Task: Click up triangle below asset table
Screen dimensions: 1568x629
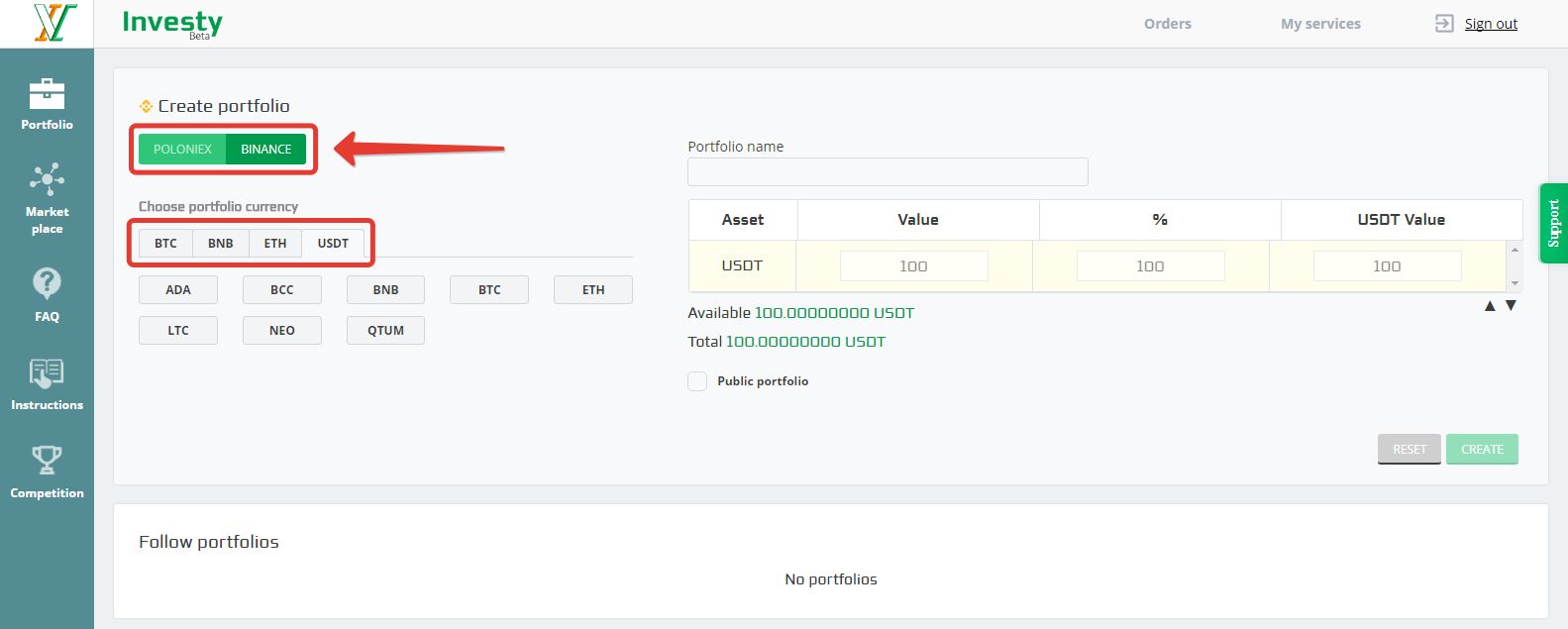Action: point(1490,306)
